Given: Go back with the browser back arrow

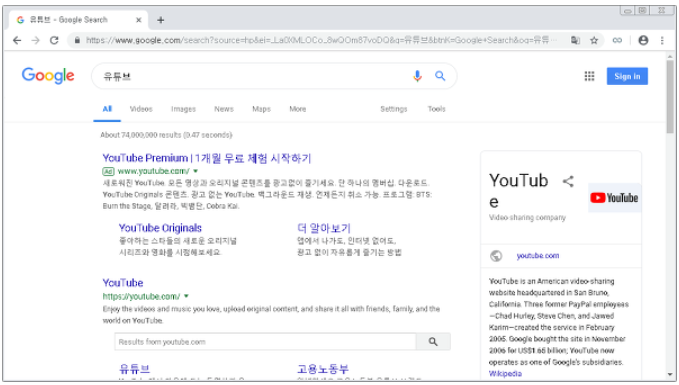Looking at the screenshot, I should click(x=17, y=40).
